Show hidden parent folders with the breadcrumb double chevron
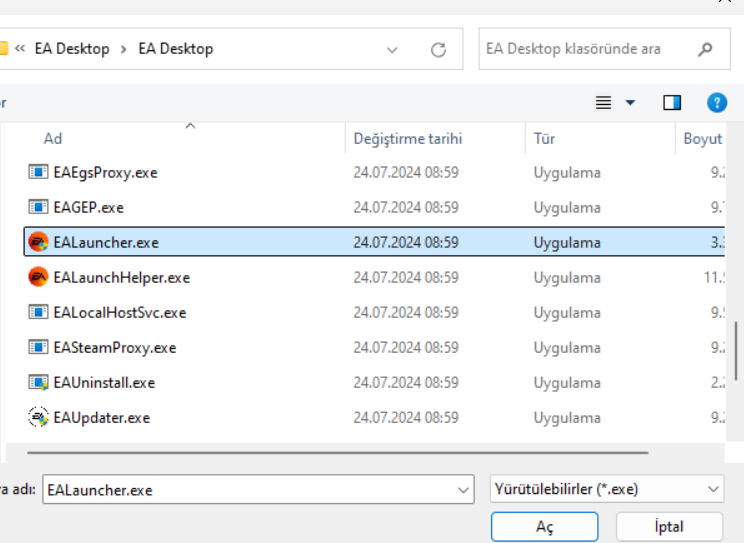The width and height of the screenshot is (744, 543). tap(20, 48)
